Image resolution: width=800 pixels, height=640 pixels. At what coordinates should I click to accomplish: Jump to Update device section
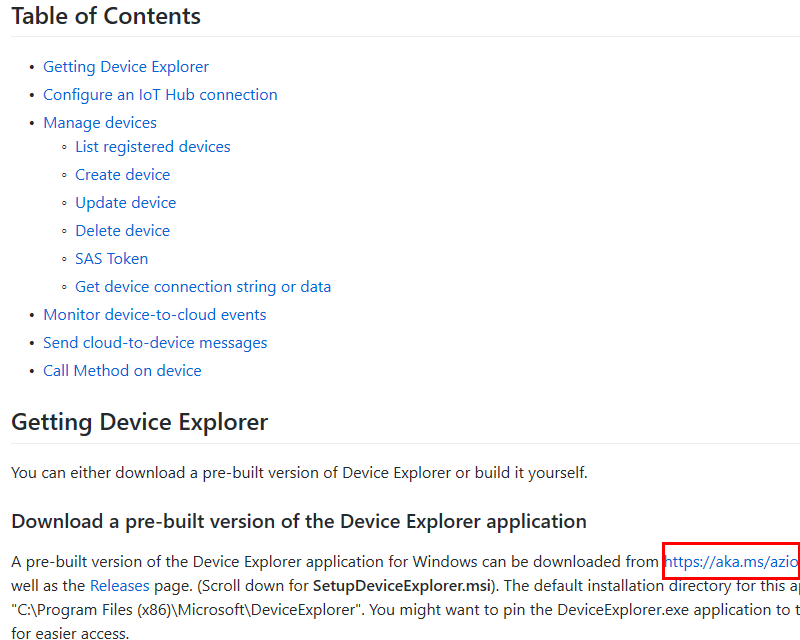click(126, 203)
